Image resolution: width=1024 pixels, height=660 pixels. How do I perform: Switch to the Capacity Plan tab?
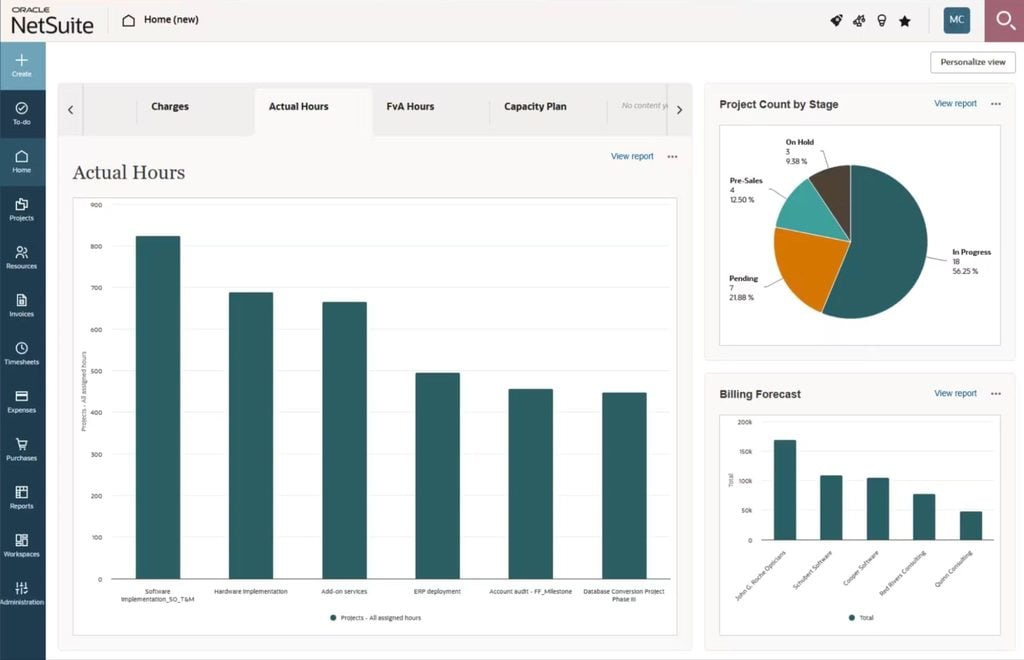pyautogui.click(x=535, y=106)
